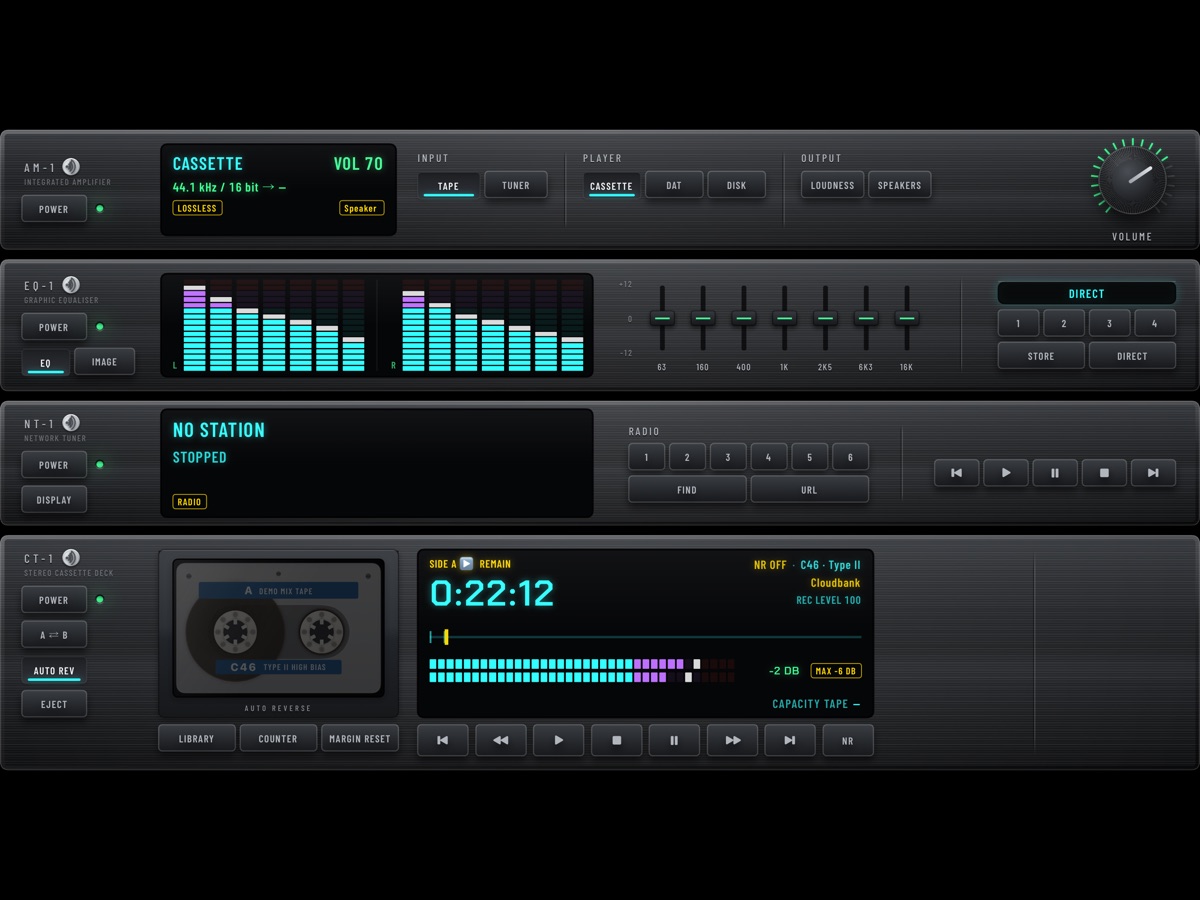Click the AM-1 amplifier logo icon
This screenshot has height=900, width=1200.
(x=71, y=167)
